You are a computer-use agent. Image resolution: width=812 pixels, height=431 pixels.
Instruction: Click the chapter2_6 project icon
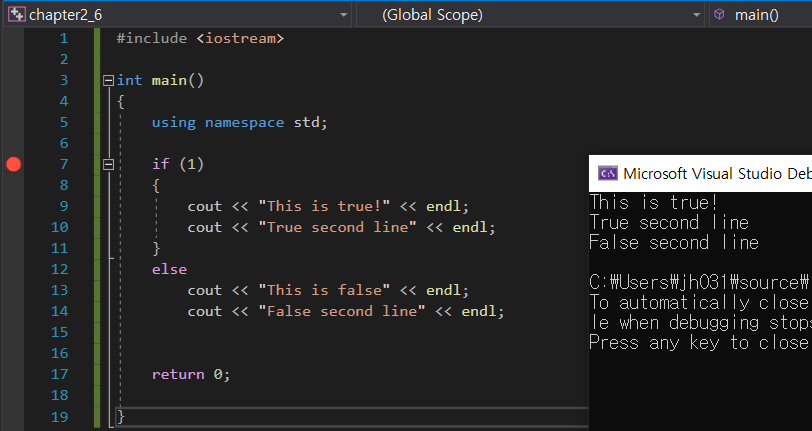[17, 15]
